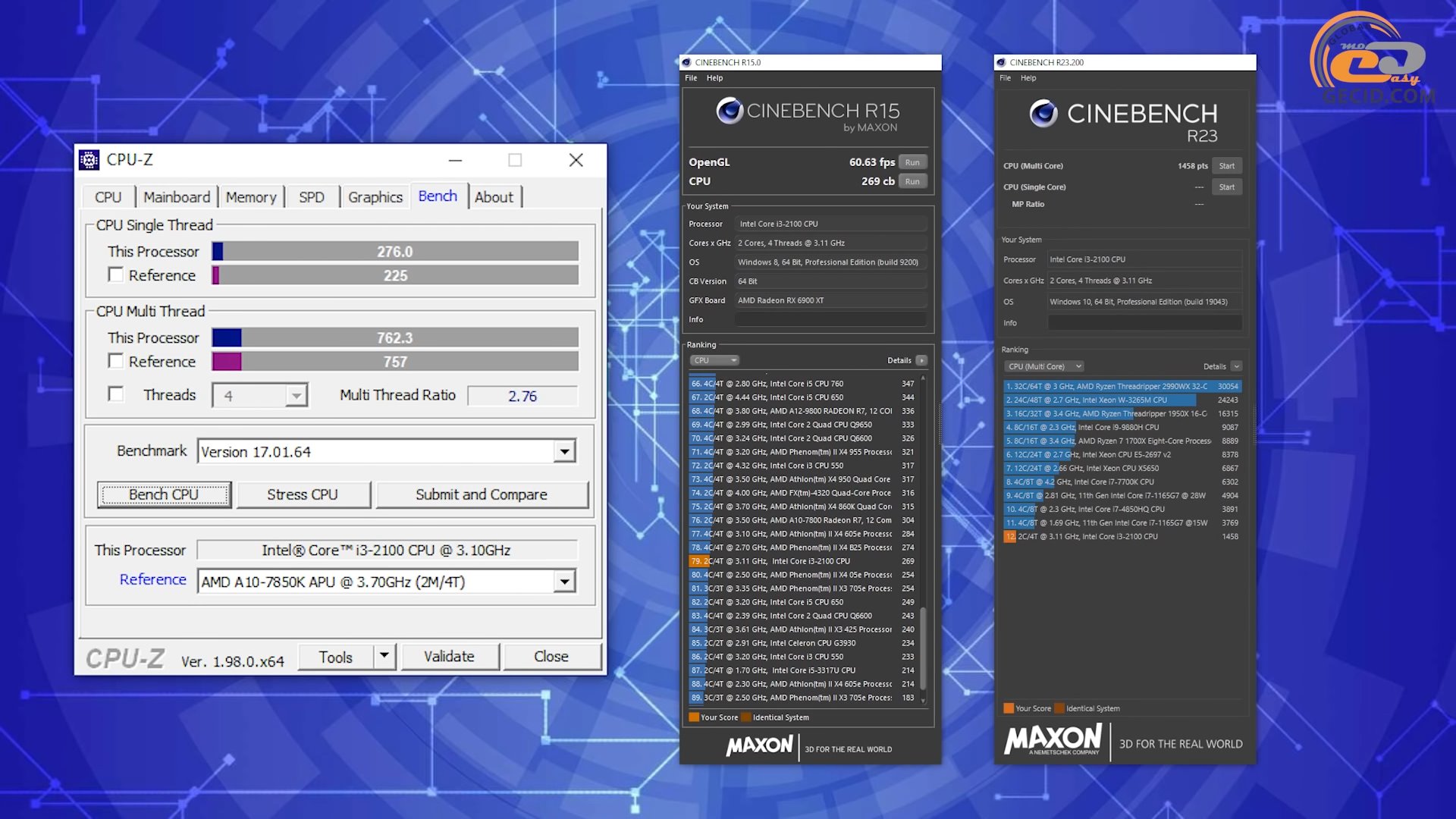The height and width of the screenshot is (819, 1456).
Task: Select the Core i7-7700K ranking row in R23
Action: 1122,482
